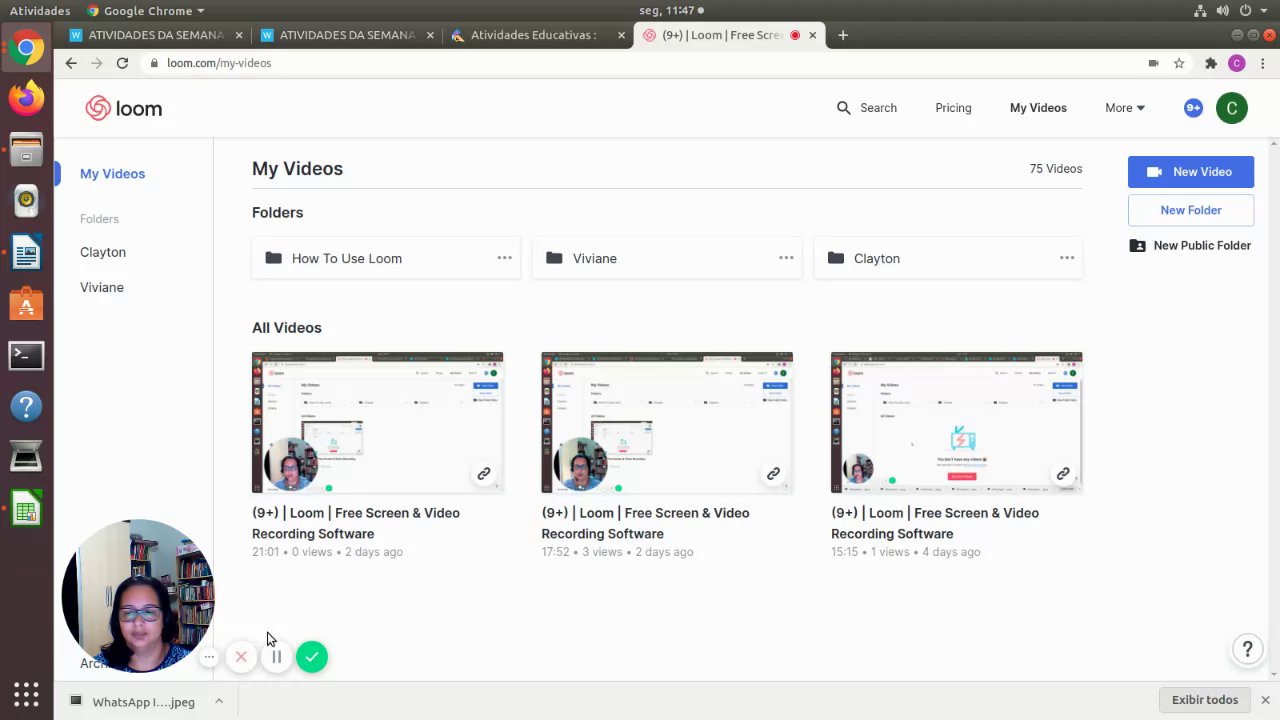
Task: Open recording bubble more options dots
Action: (x=209, y=657)
